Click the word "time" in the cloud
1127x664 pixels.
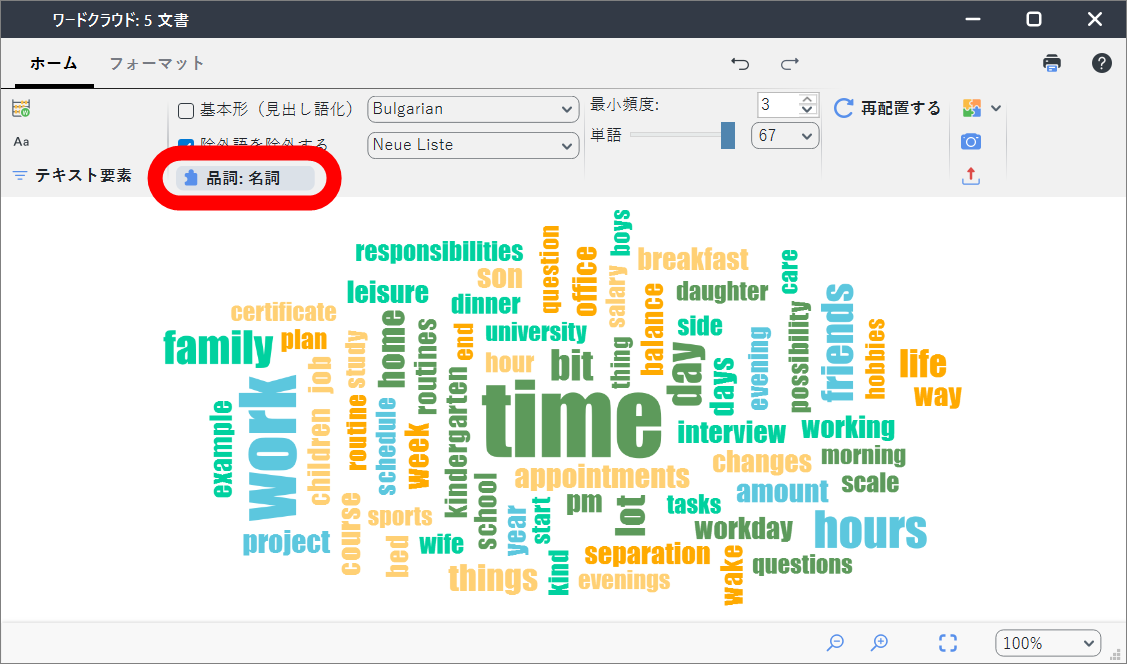572,420
